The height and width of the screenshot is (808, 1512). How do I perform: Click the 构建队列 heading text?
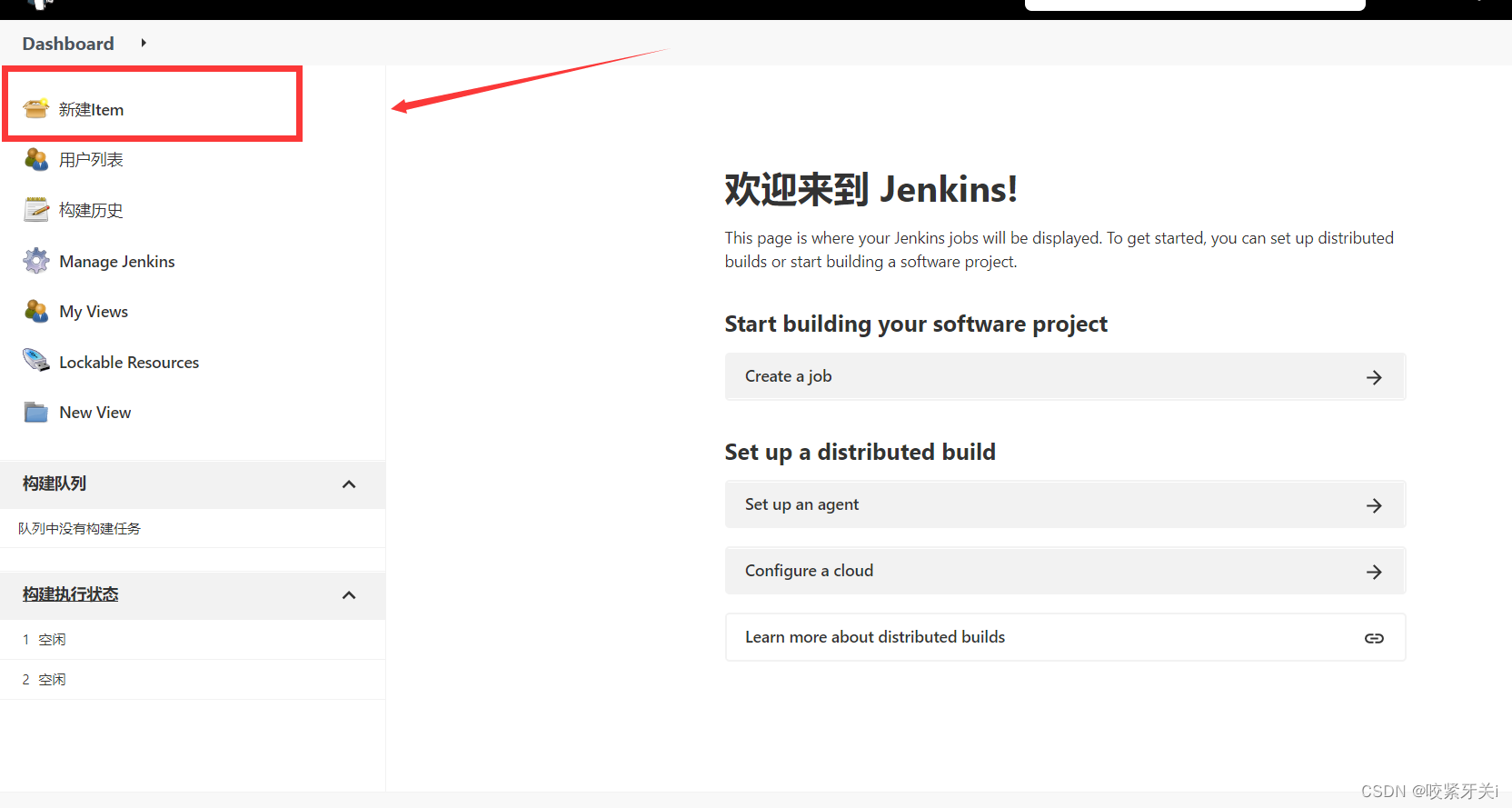[55, 484]
